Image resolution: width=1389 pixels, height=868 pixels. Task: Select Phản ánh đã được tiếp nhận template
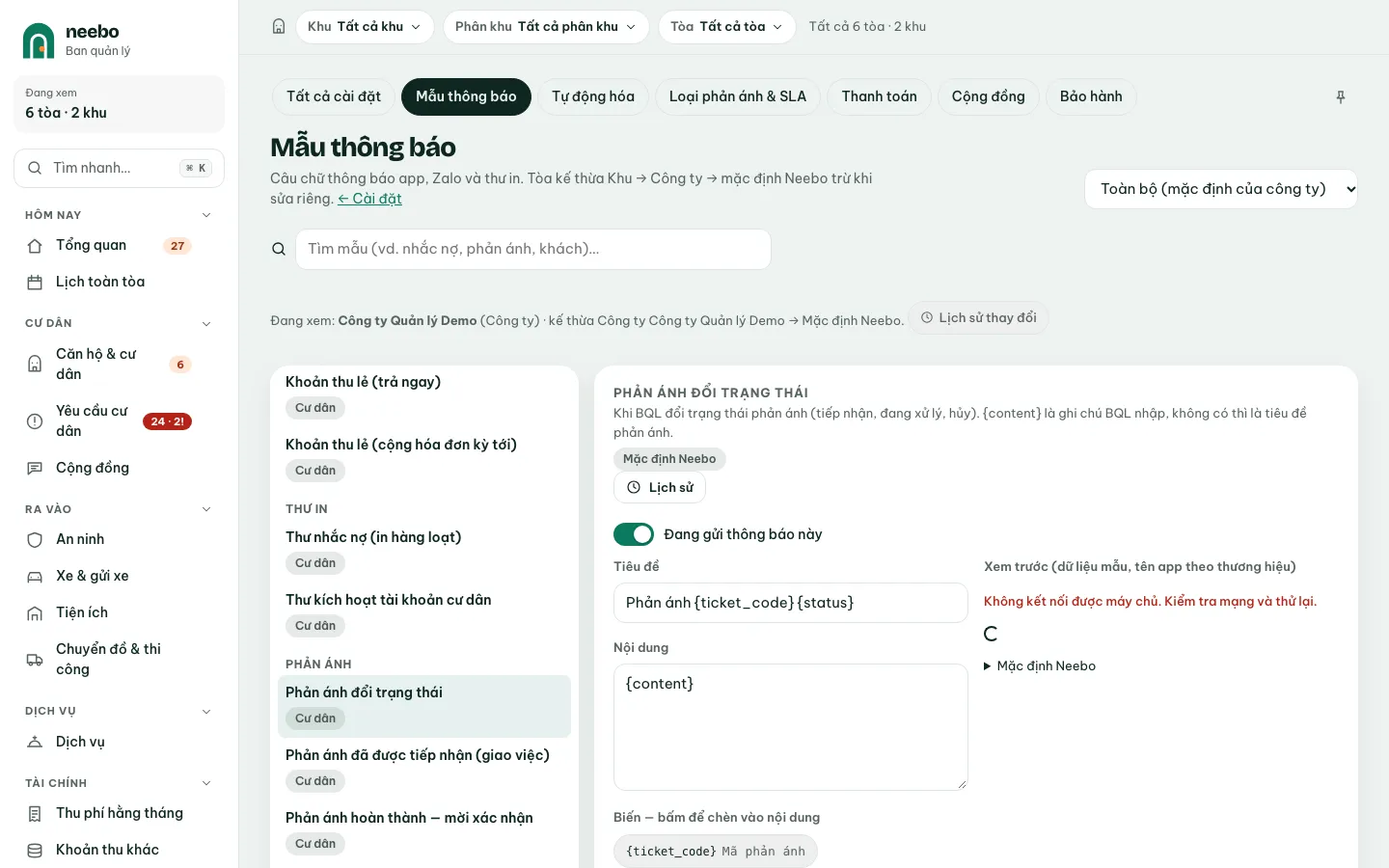[424, 768]
